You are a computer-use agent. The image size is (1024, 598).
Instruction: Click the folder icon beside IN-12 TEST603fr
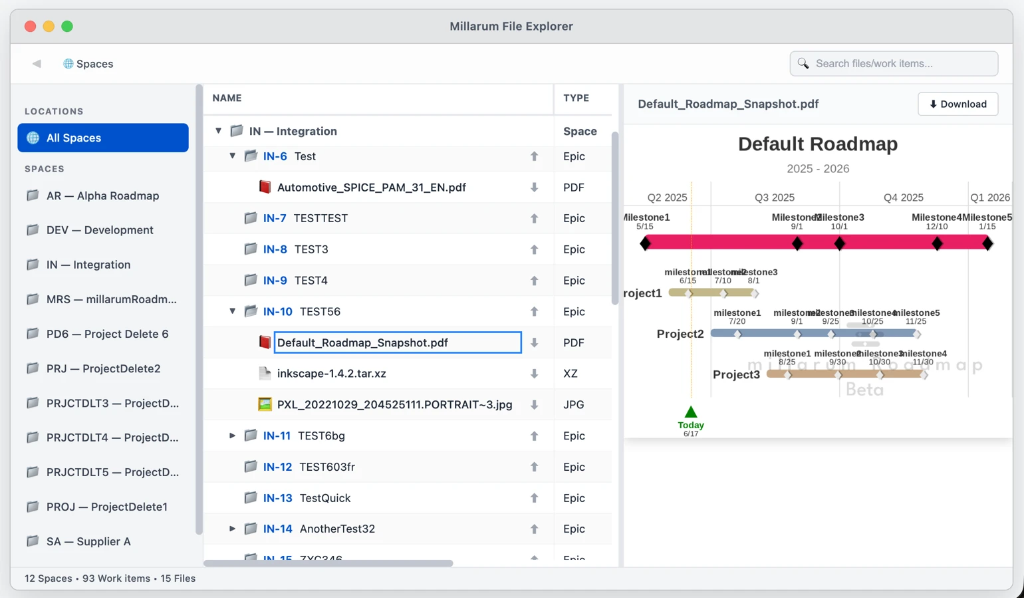click(x=250, y=466)
